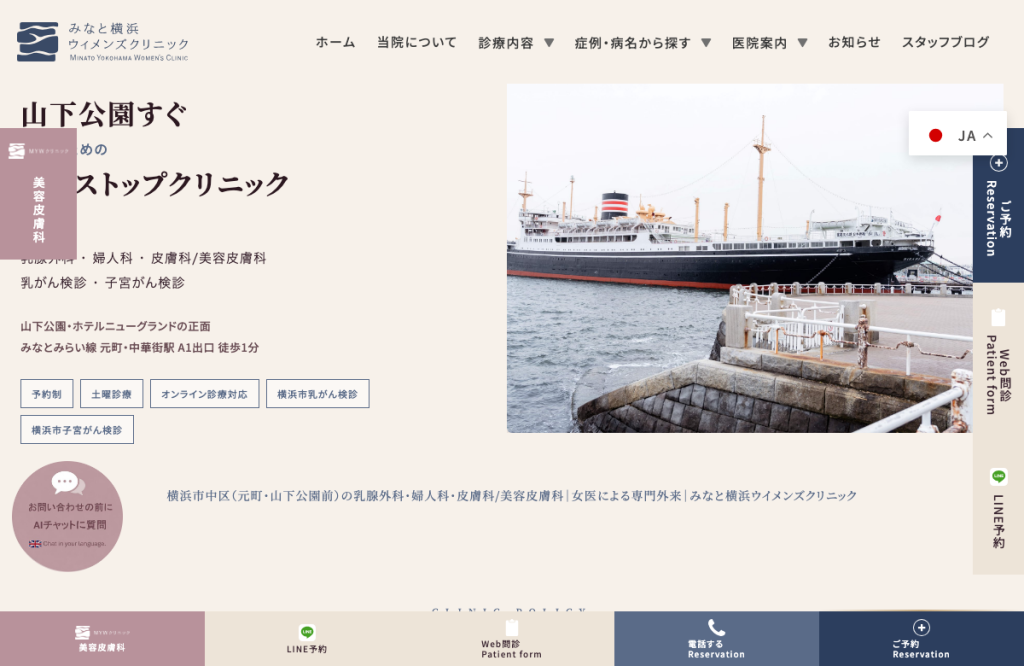1024x666 pixels.
Task: Open the 症例・病名から探す menu label
Action: point(633,42)
